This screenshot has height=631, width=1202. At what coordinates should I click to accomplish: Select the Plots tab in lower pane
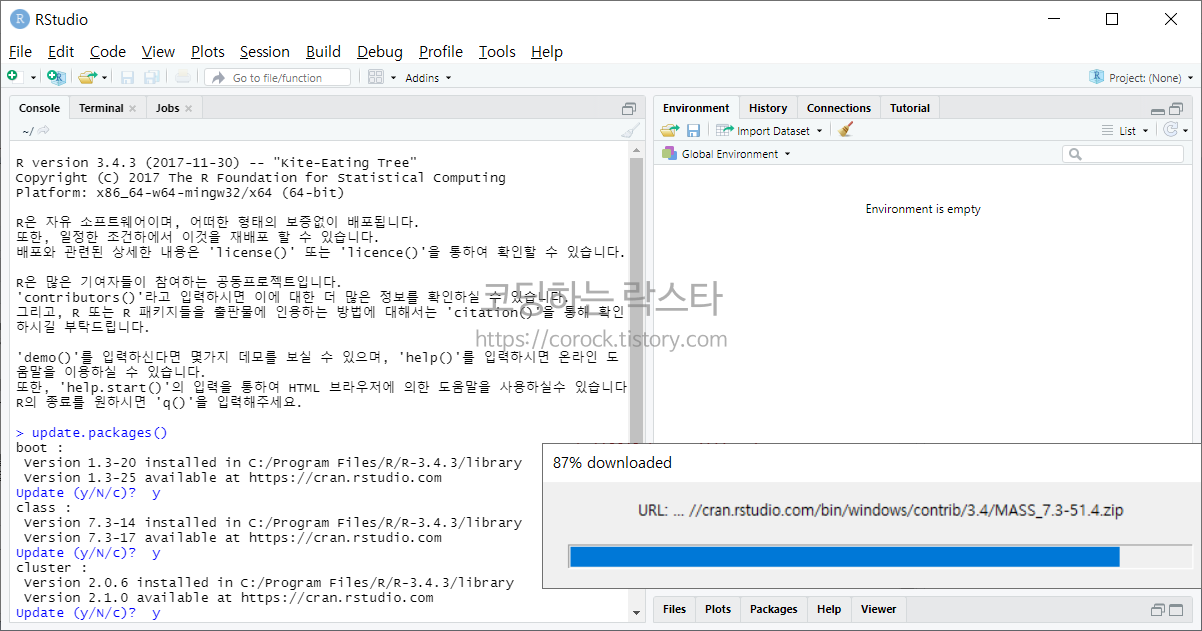coord(718,609)
